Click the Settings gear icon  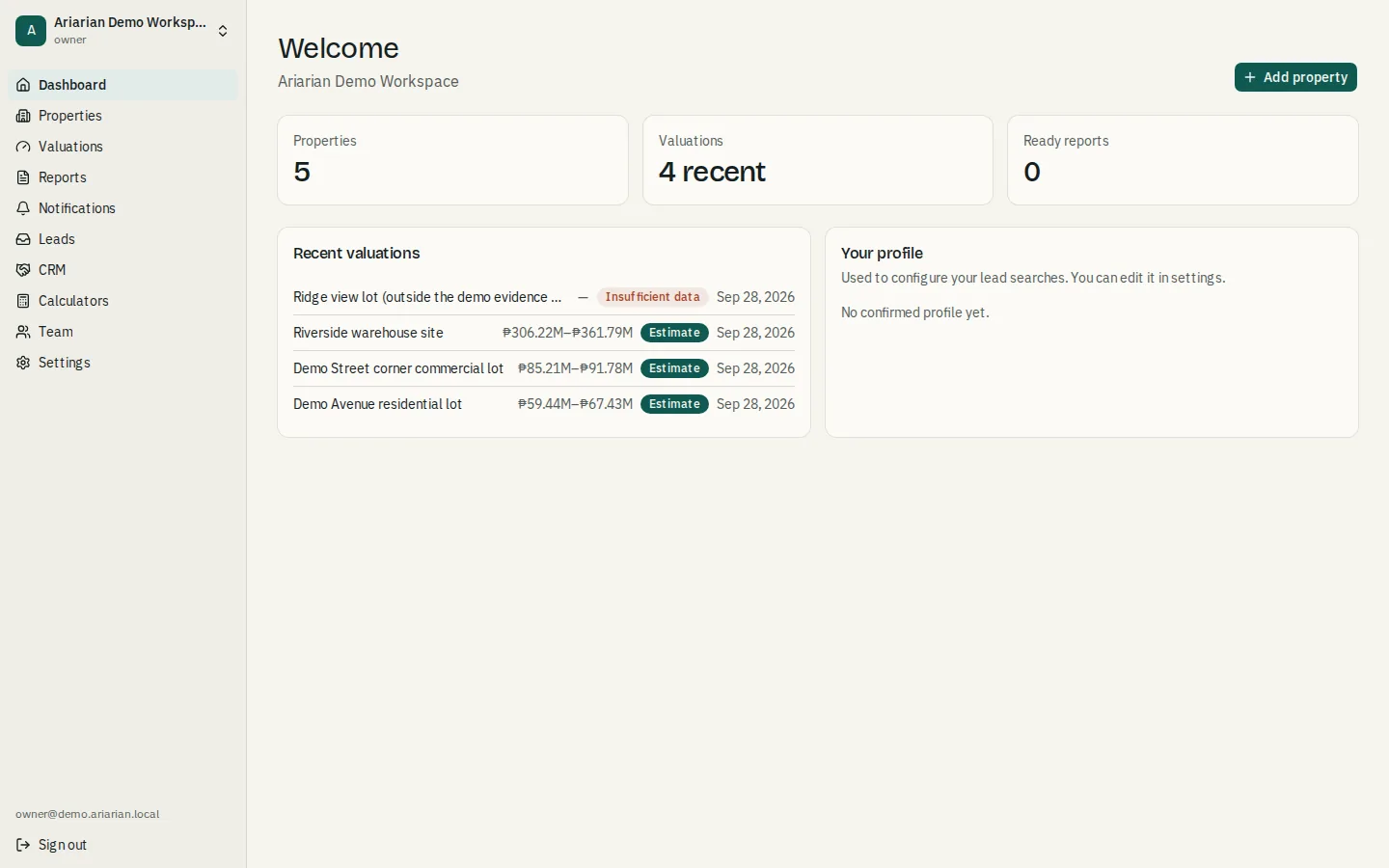(x=23, y=363)
